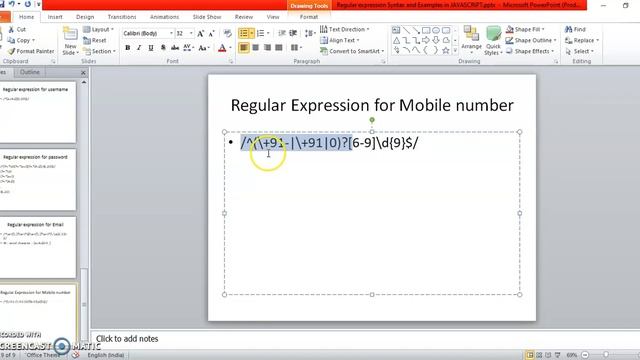This screenshot has height=360, width=640.
Task: Open Shape Outline dropdown
Action: [x=531, y=40]
